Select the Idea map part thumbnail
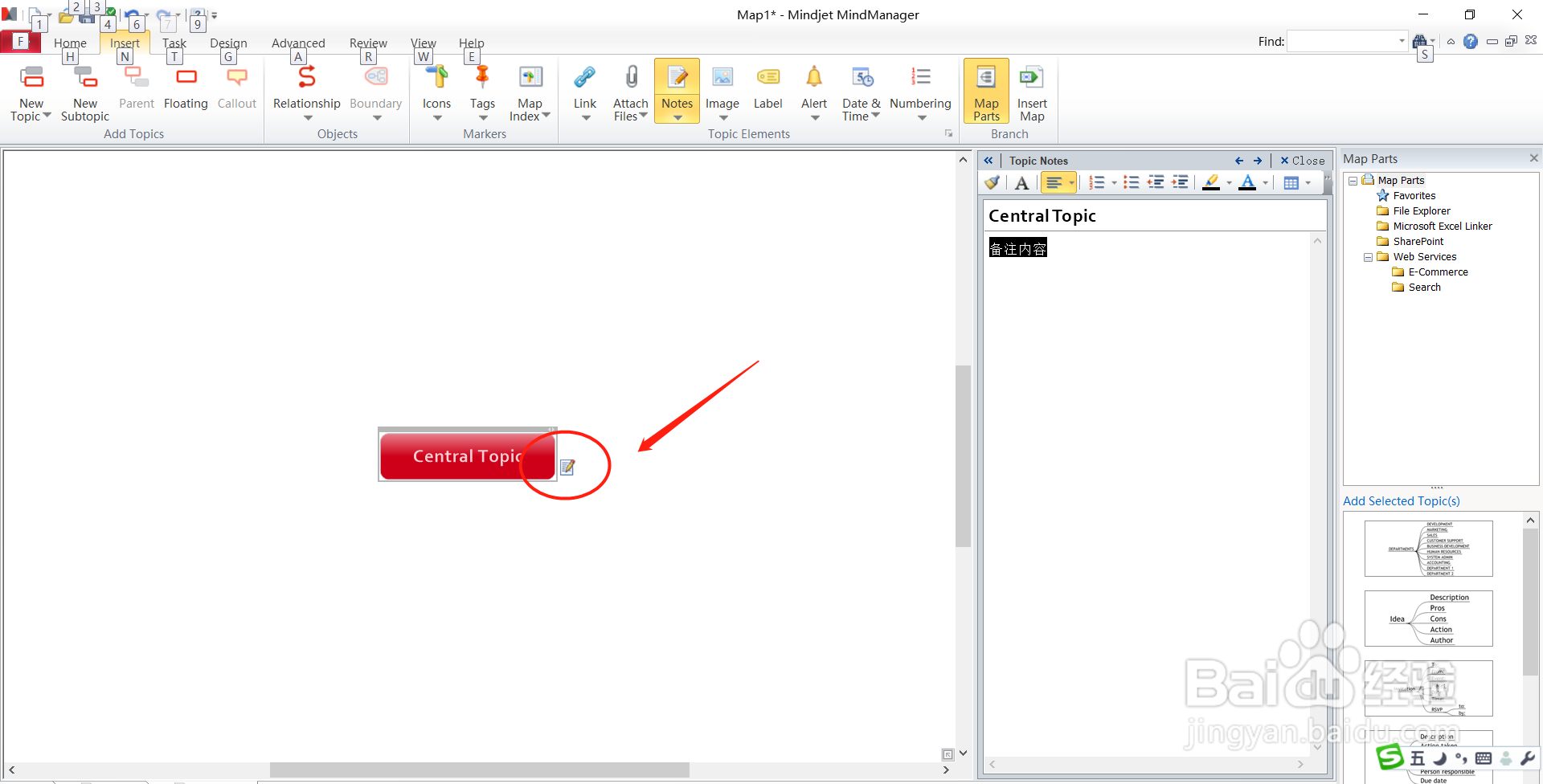Image resolution: width=1543 pixels, height=784 pixels. pyautogui.click(x=1428, y=619)
